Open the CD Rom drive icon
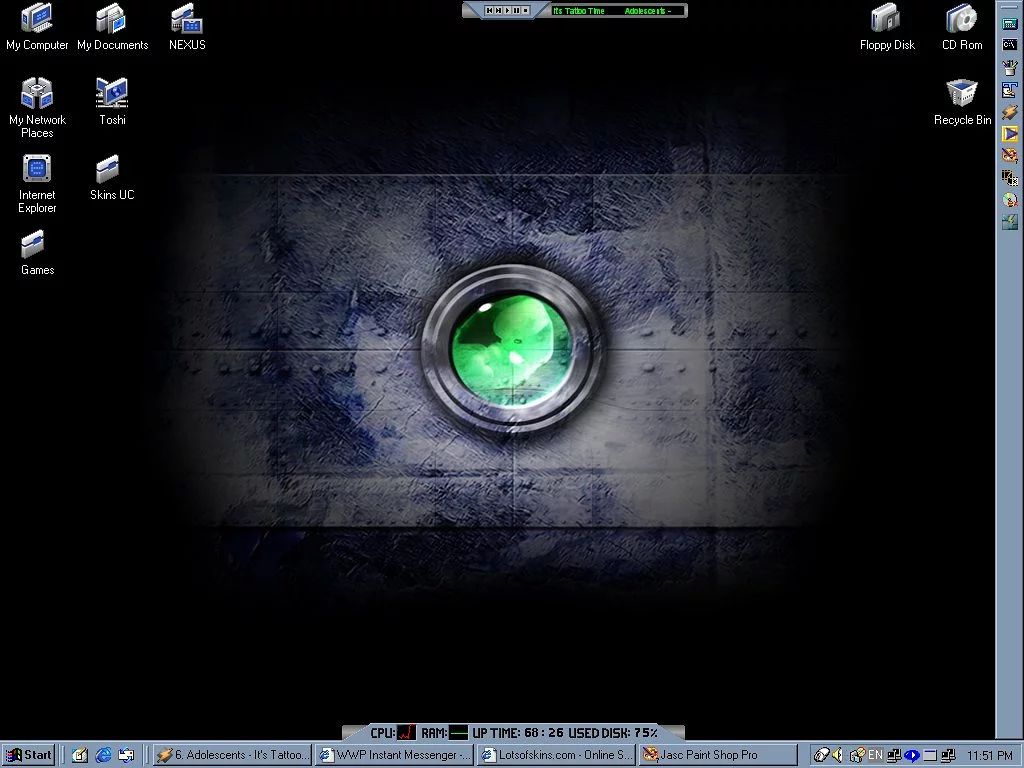 pyautogui.click(x=962, y=19)
